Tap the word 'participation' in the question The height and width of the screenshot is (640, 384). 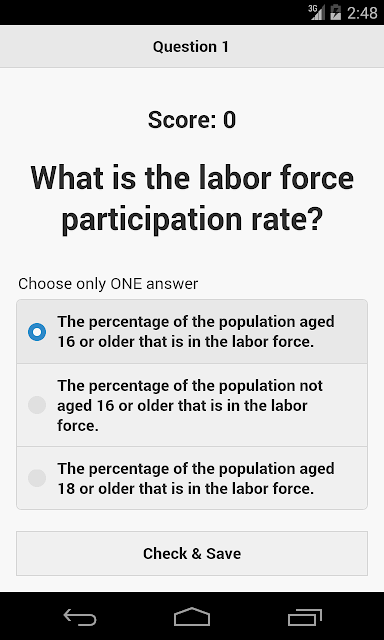pyautogui.click(x=153, y=220)
